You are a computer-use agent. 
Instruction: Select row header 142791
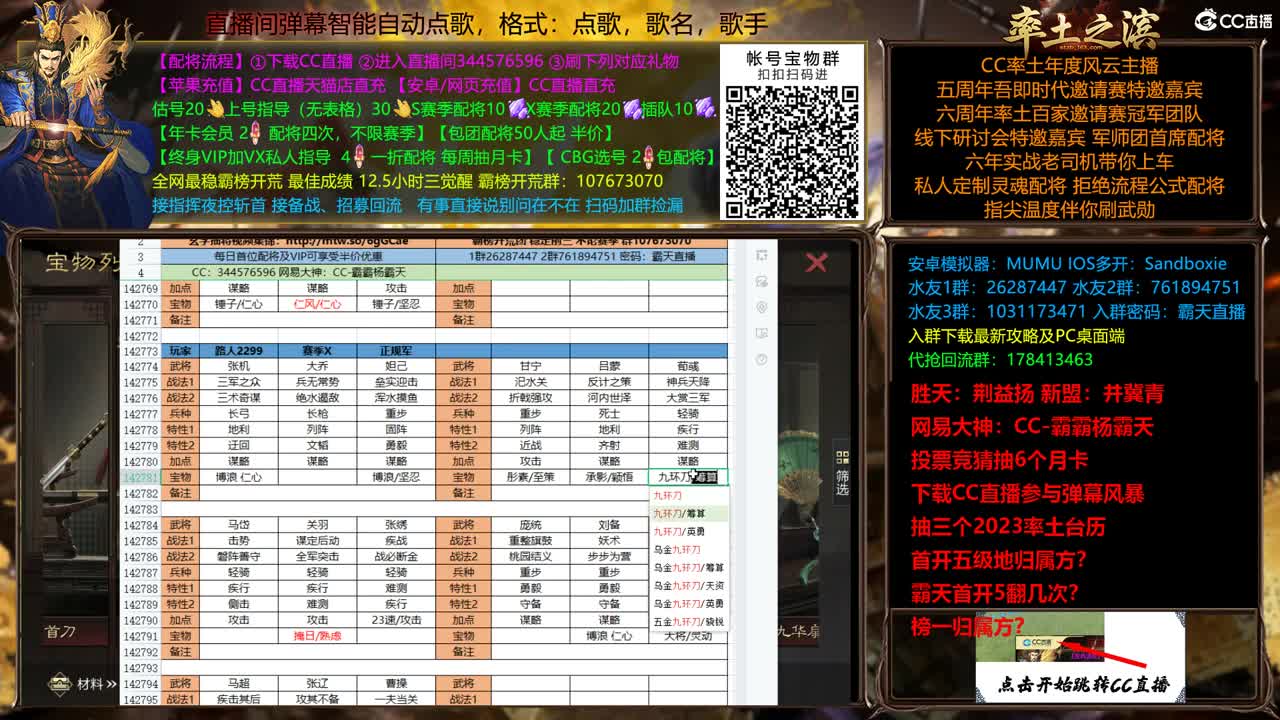(139, 636)
